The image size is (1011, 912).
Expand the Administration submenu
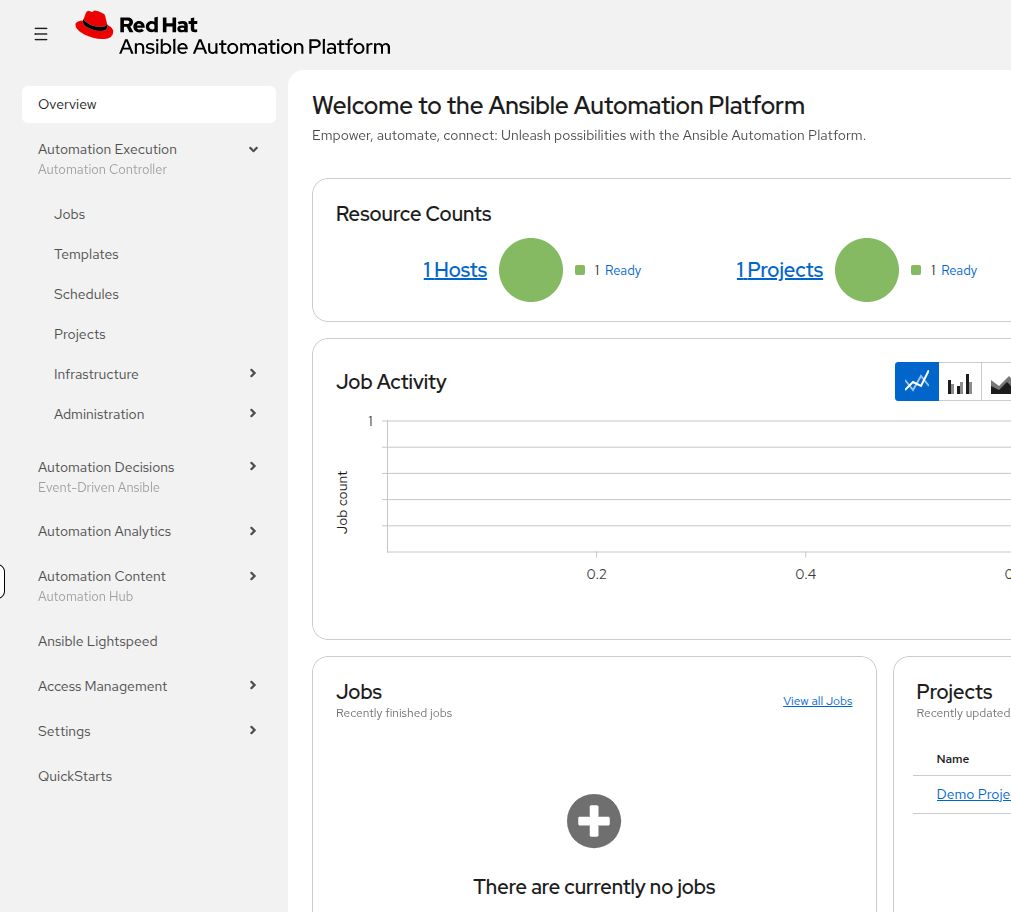tap(253, 413)
